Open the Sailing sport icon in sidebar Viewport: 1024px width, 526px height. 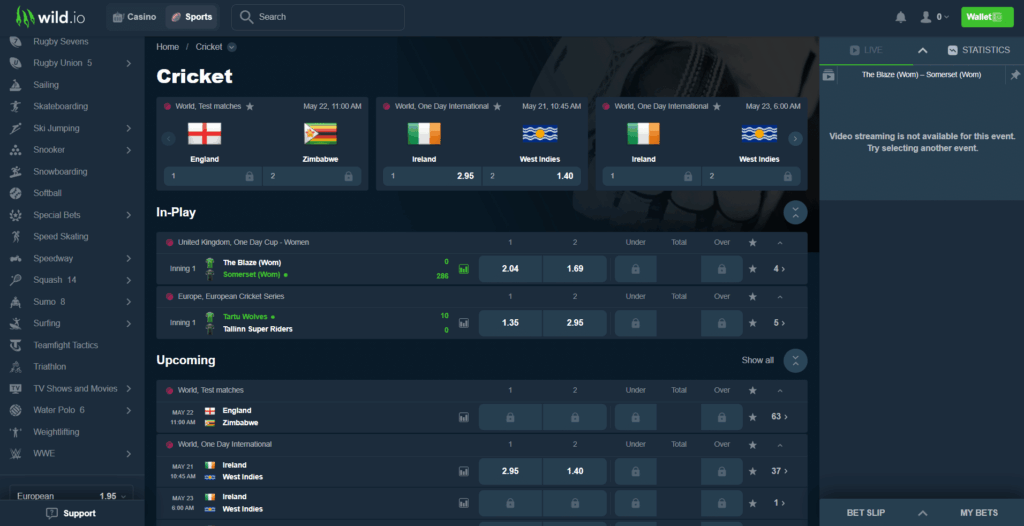(16, 85)
